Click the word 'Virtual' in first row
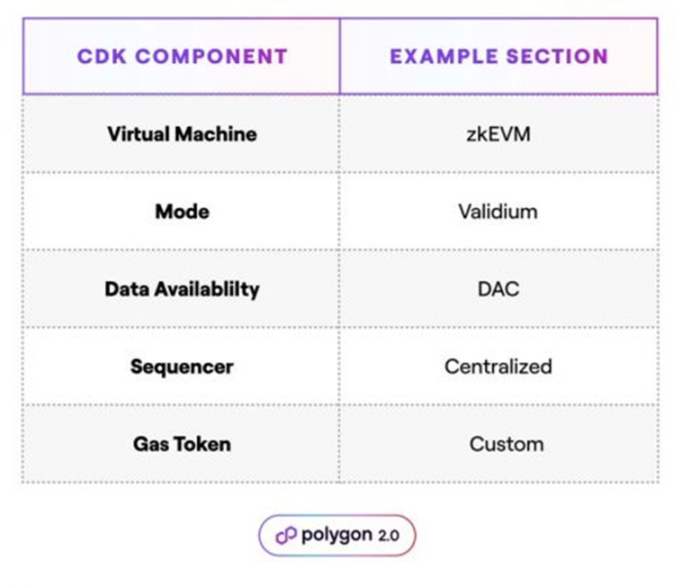 [x=142, y=134]
